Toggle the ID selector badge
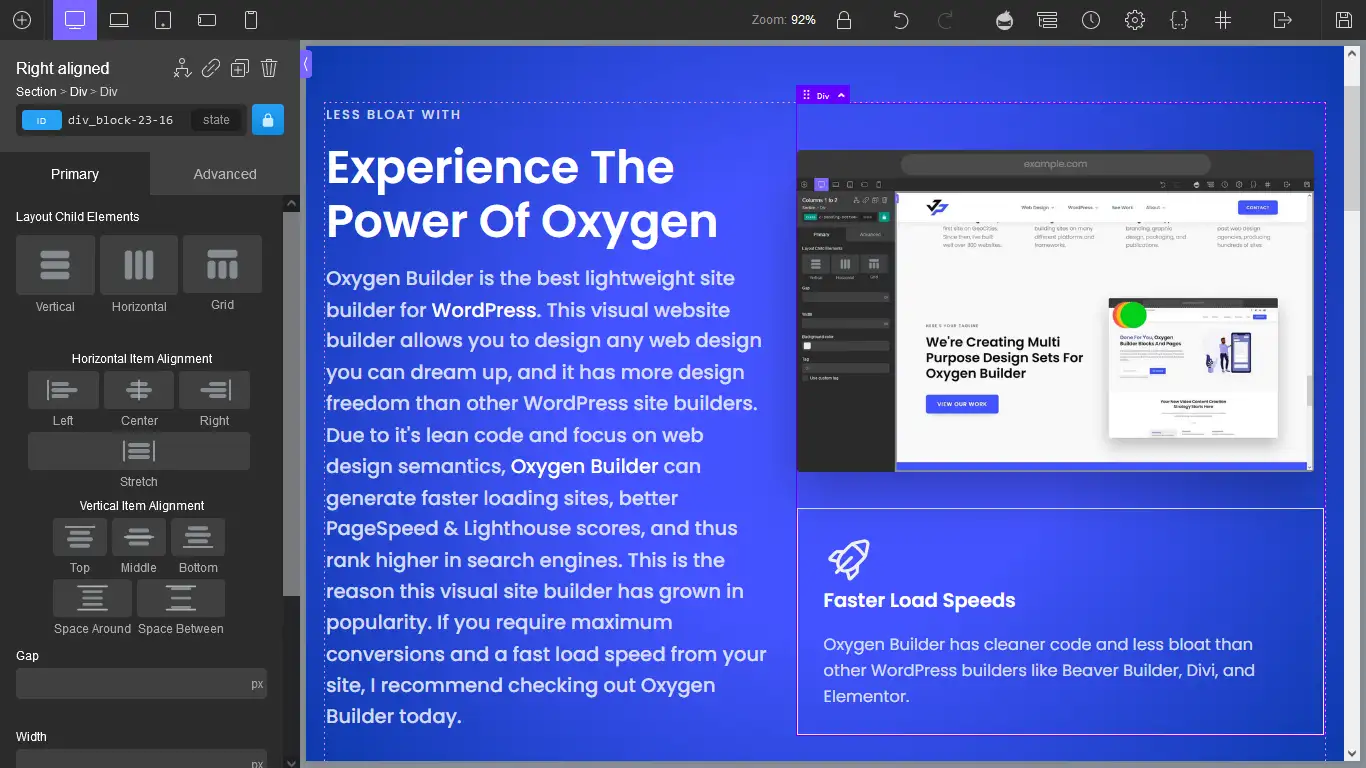The image size is (1366, 768). point(40,119)
